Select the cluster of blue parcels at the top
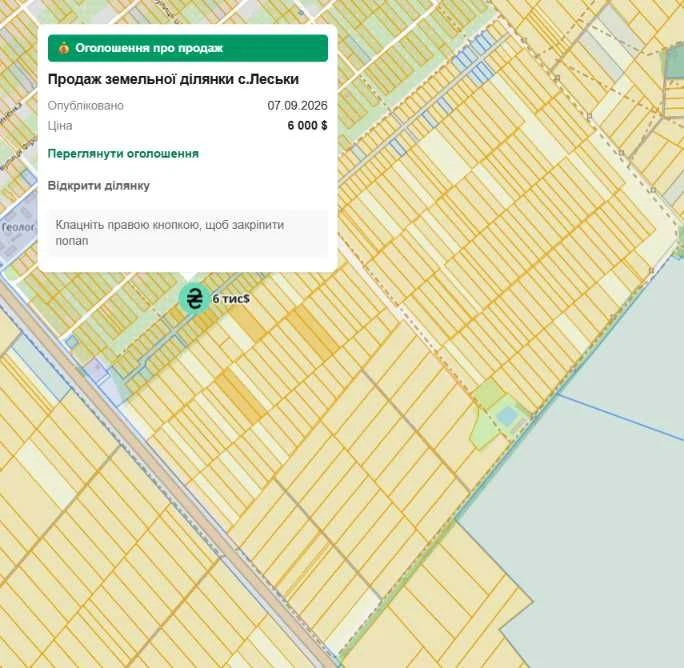The width and height of the screenshot is (684, 668). (475, 59)
